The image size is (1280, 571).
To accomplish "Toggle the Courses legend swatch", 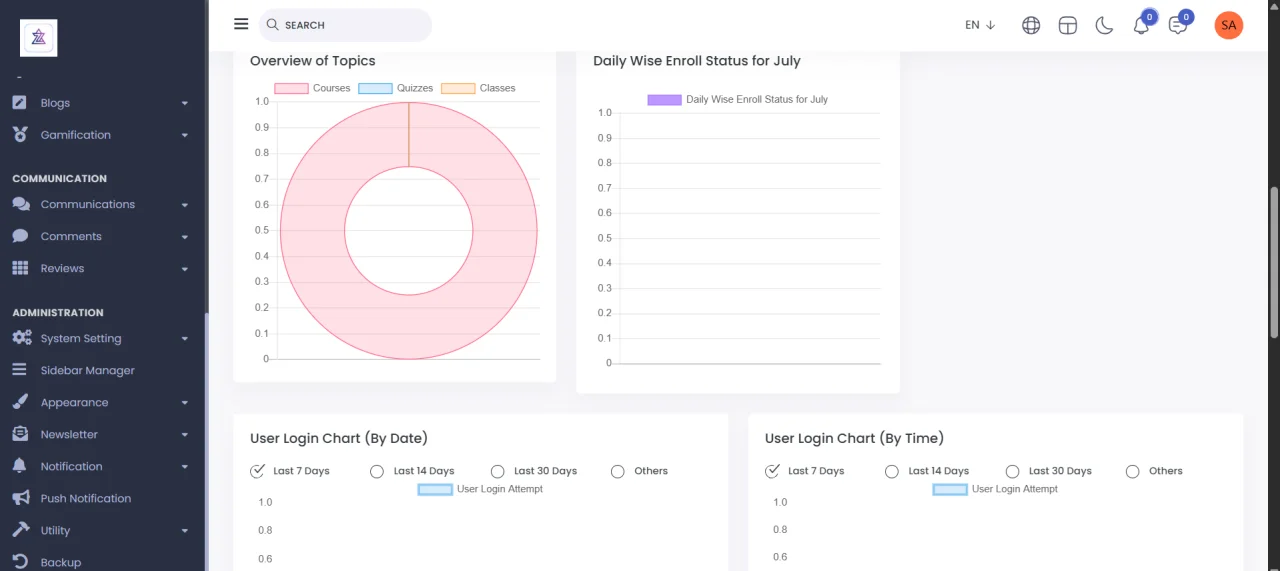I will [x=291, y=88].
